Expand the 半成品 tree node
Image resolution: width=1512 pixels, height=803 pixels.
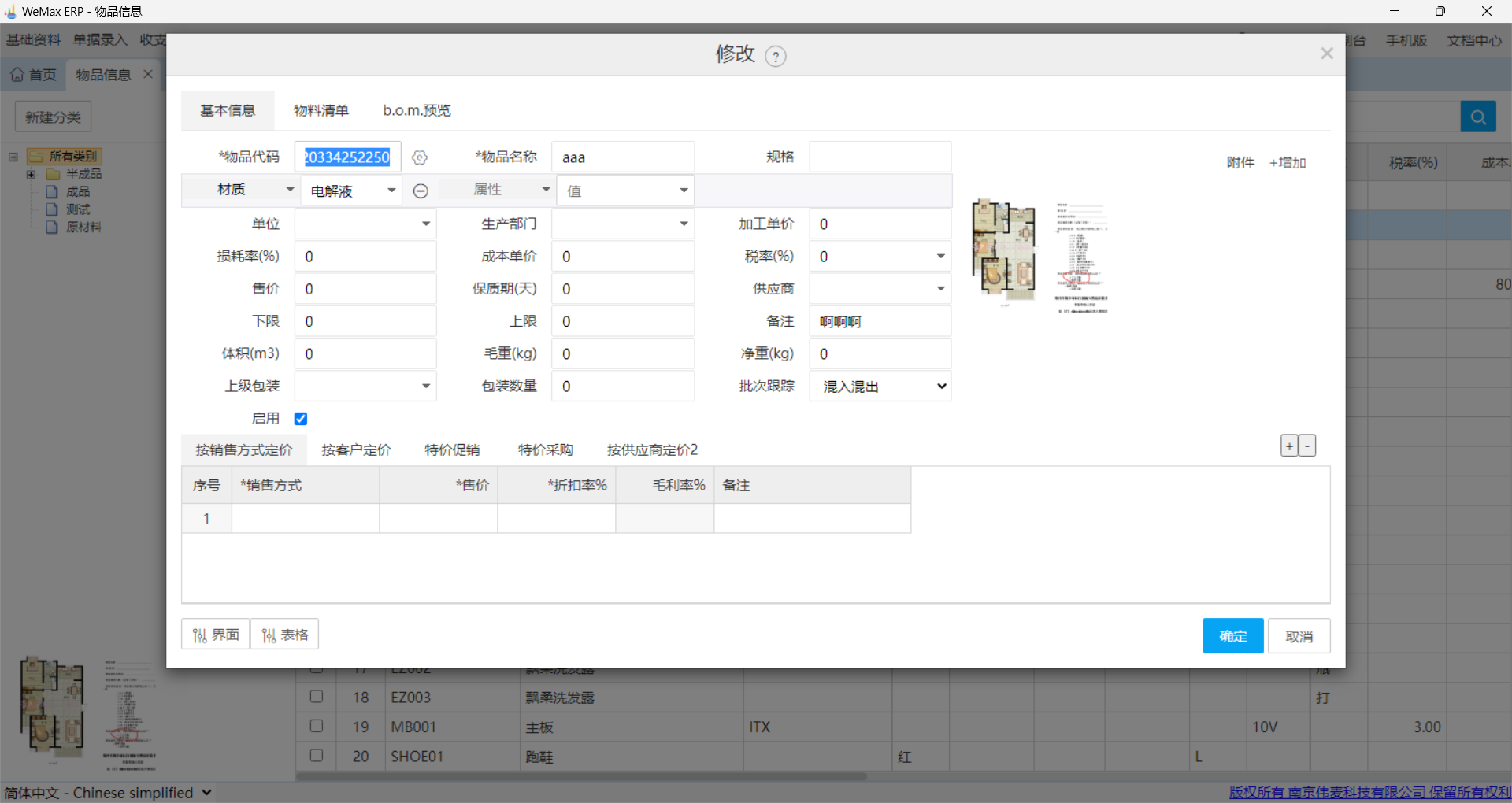(x=31, y=174)
